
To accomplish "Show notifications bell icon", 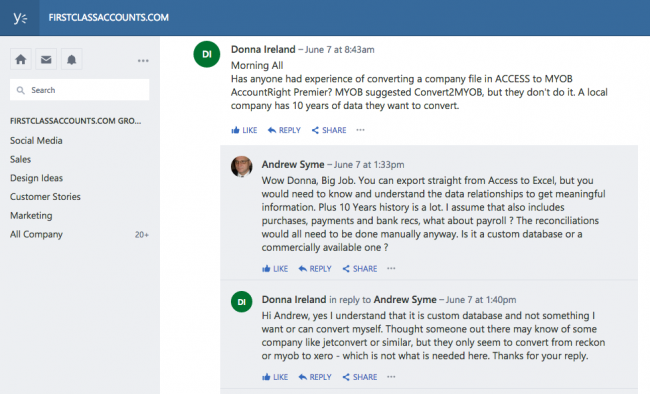I will click(71, 60).
